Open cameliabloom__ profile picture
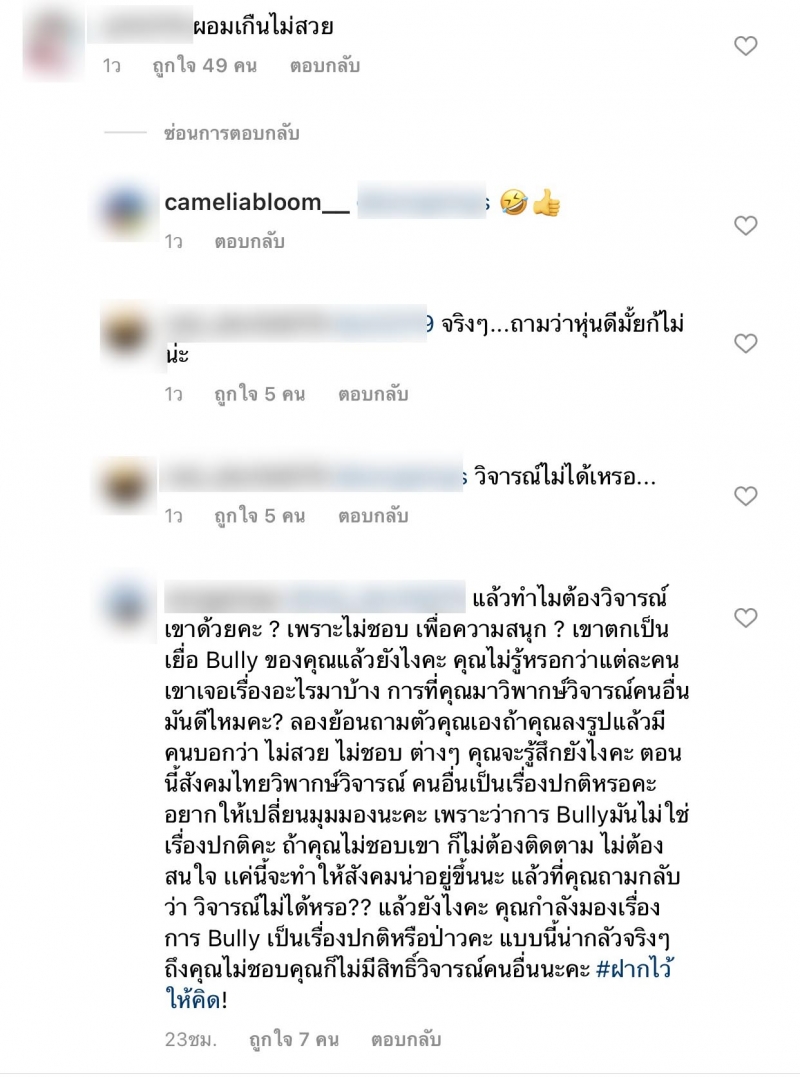800x1077 pixels. coord(127,212)
